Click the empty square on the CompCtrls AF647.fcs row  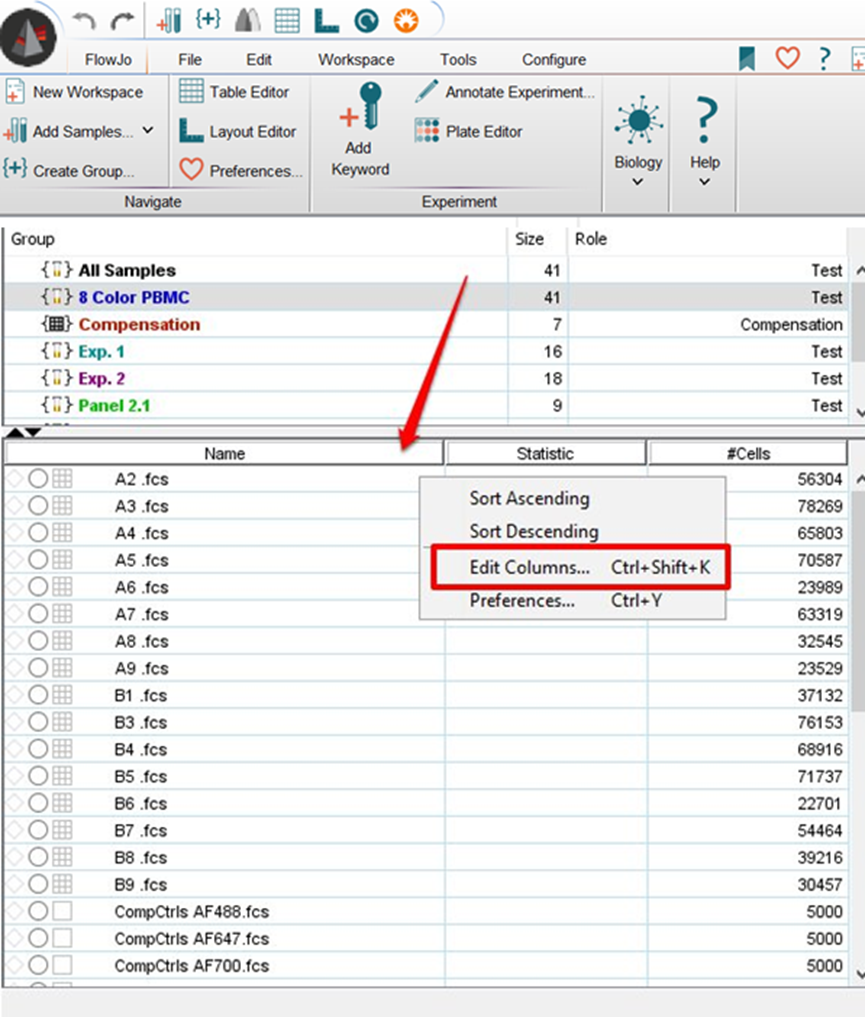(x=62, y=938)
